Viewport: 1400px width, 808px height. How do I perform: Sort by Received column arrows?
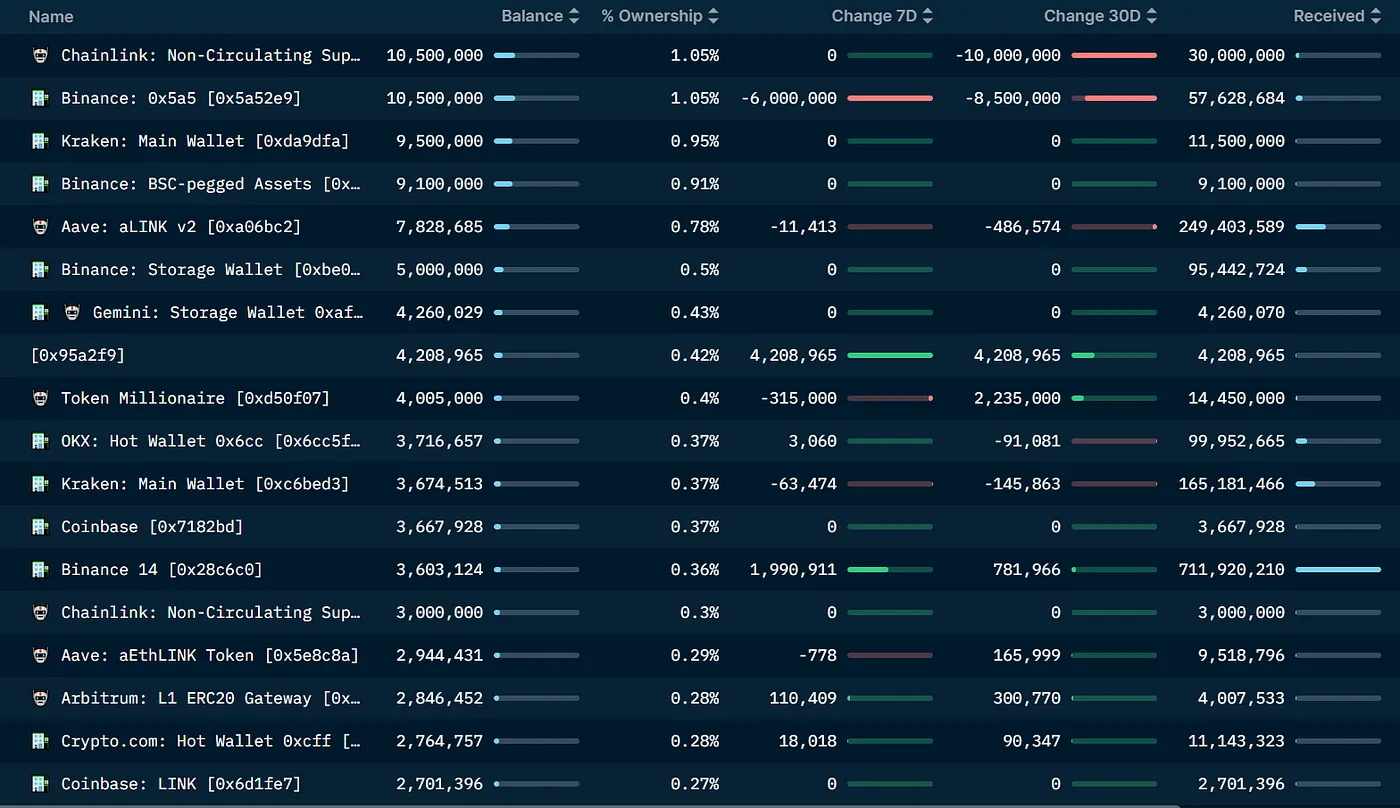click(x=1376, y=16)
